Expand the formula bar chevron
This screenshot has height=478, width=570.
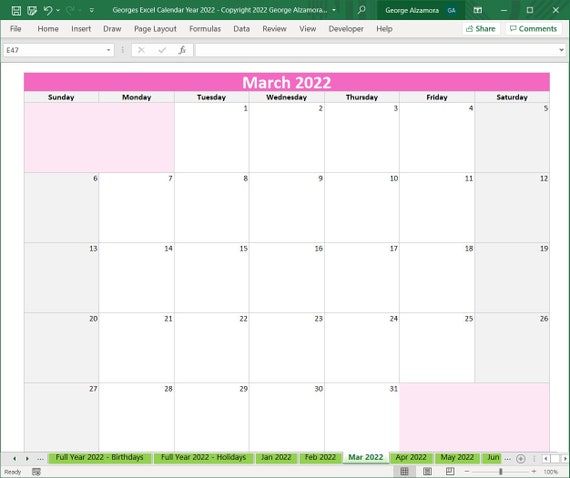562,50
